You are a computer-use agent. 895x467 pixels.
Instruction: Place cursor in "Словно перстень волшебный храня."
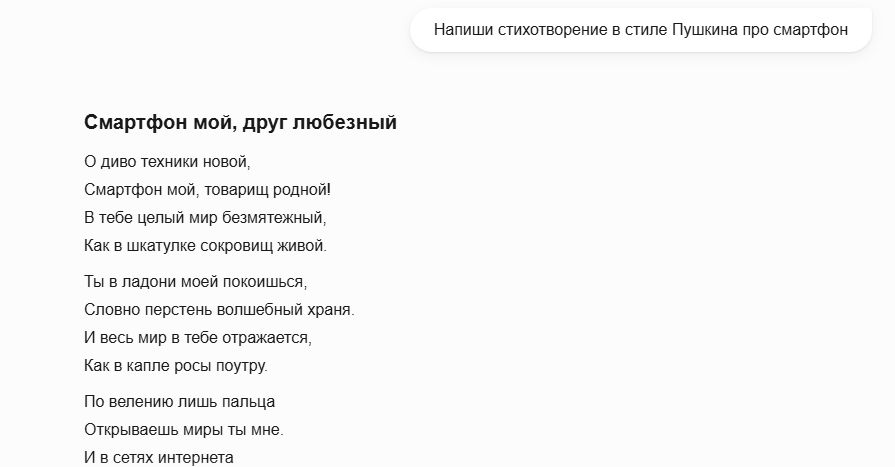point(219,309)
